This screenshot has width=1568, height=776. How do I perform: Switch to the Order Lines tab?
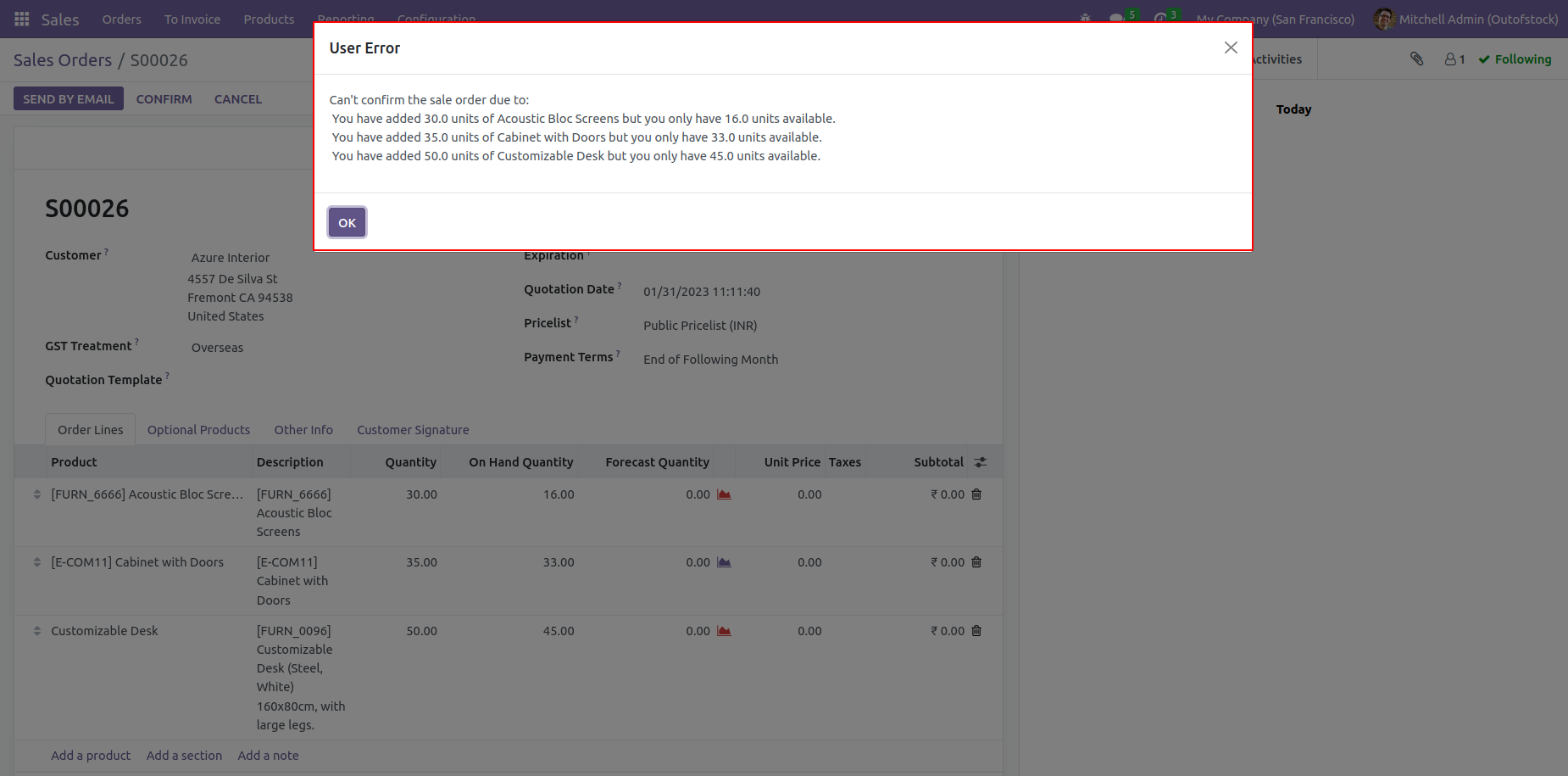[x=91, y=430]
